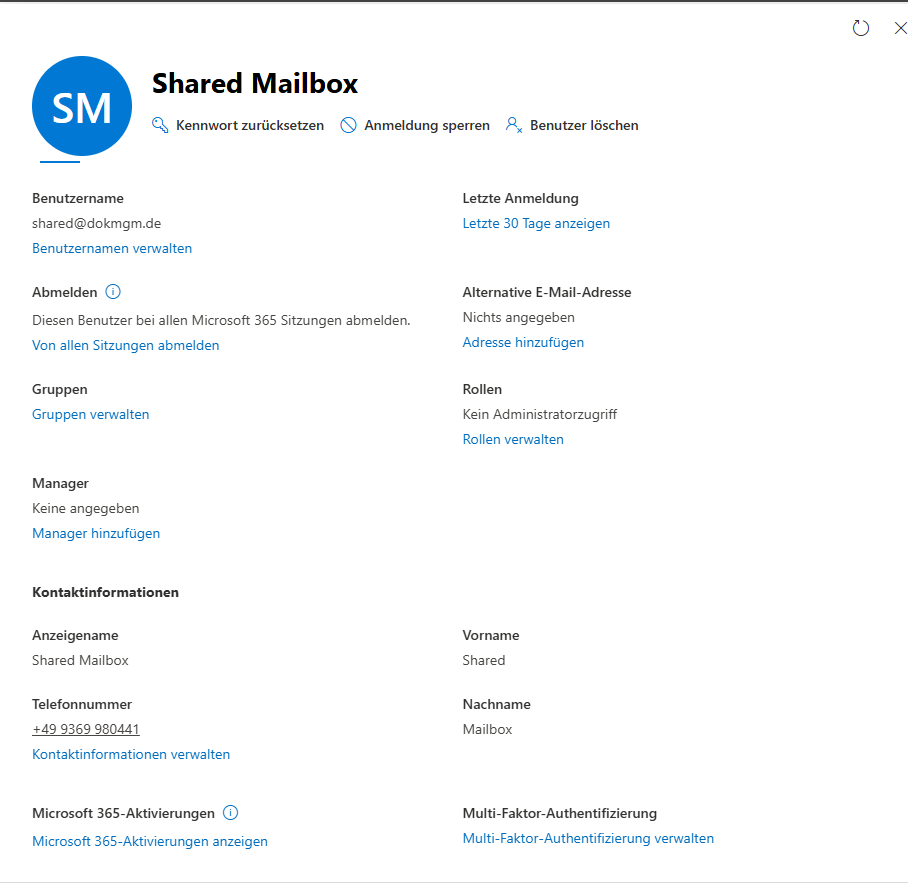The image size is (908, 883).
Task: Click the delete user icon
Action: point(514,125)
